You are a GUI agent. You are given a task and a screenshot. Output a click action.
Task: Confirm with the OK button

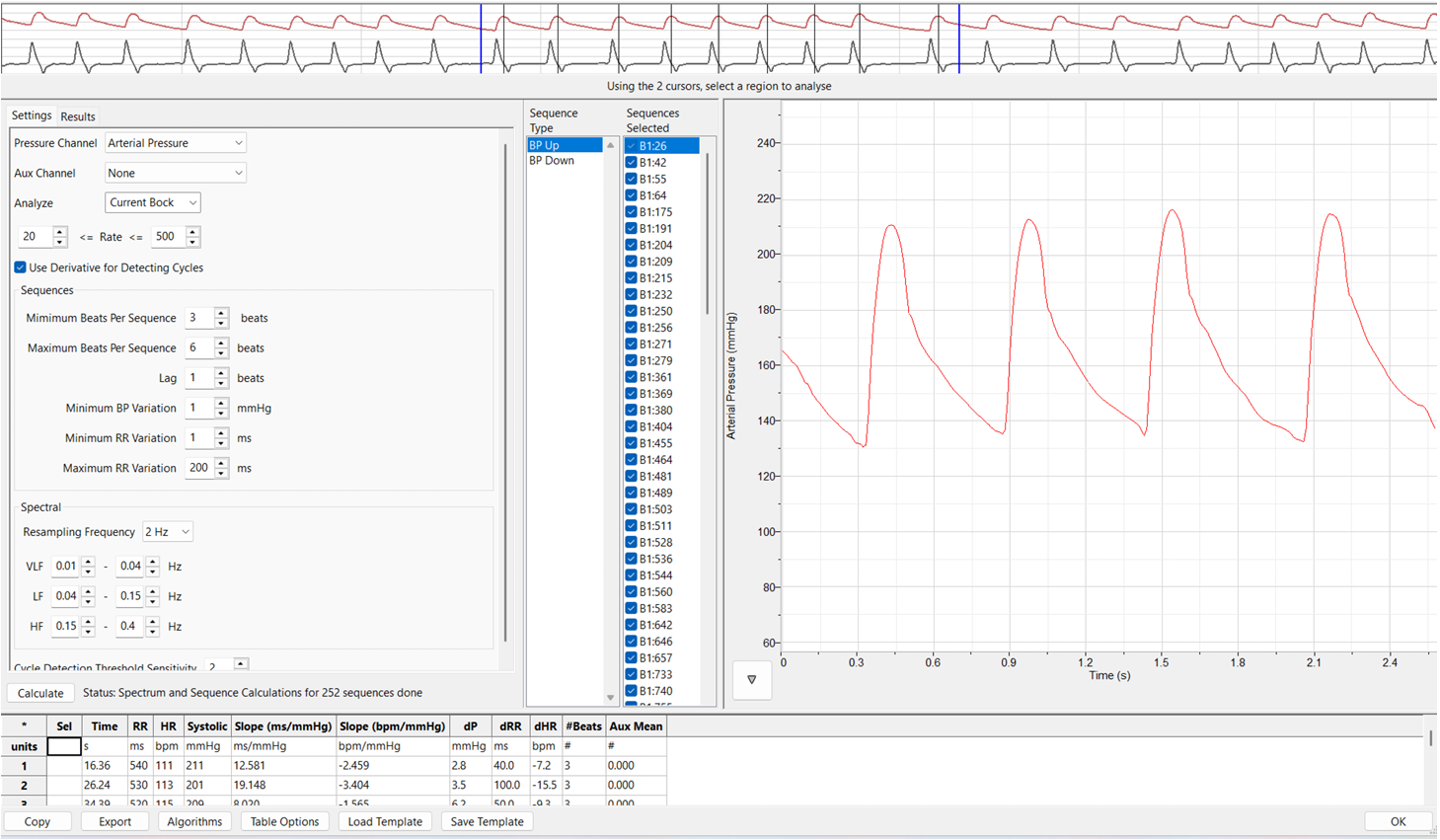point(1398,821)
